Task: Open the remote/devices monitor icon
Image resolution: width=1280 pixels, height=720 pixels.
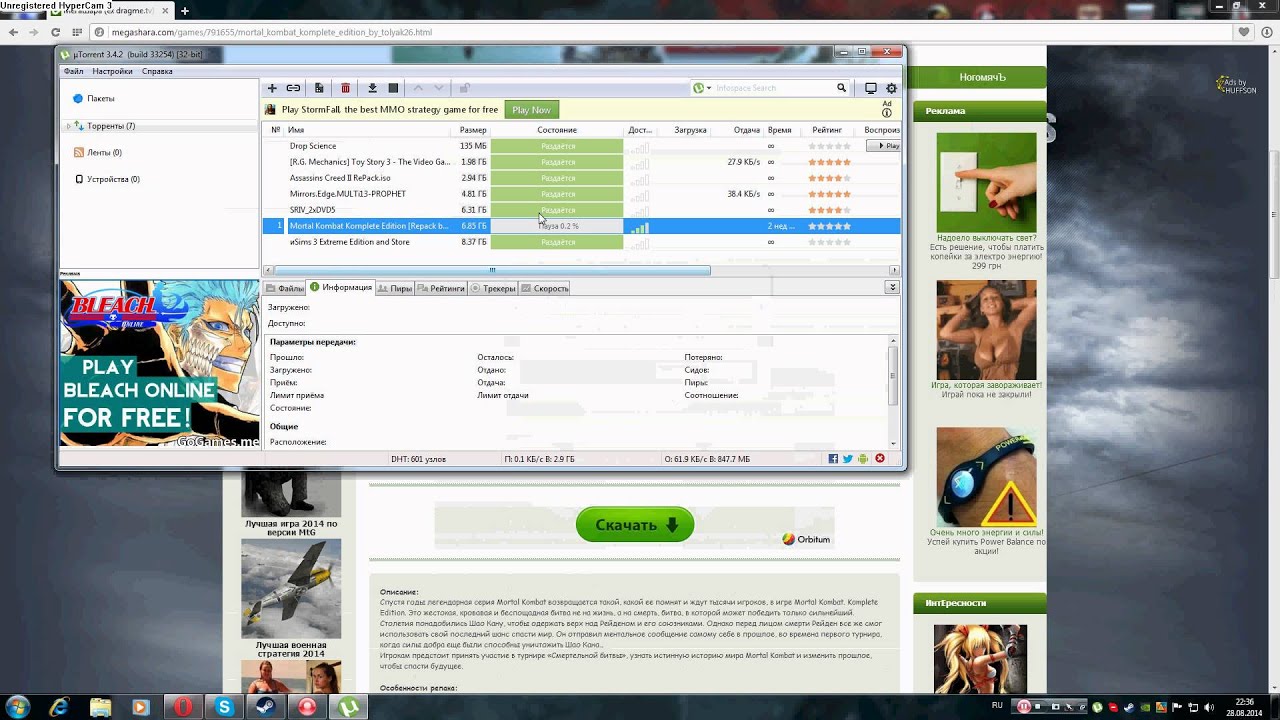Action: [871, 88]
